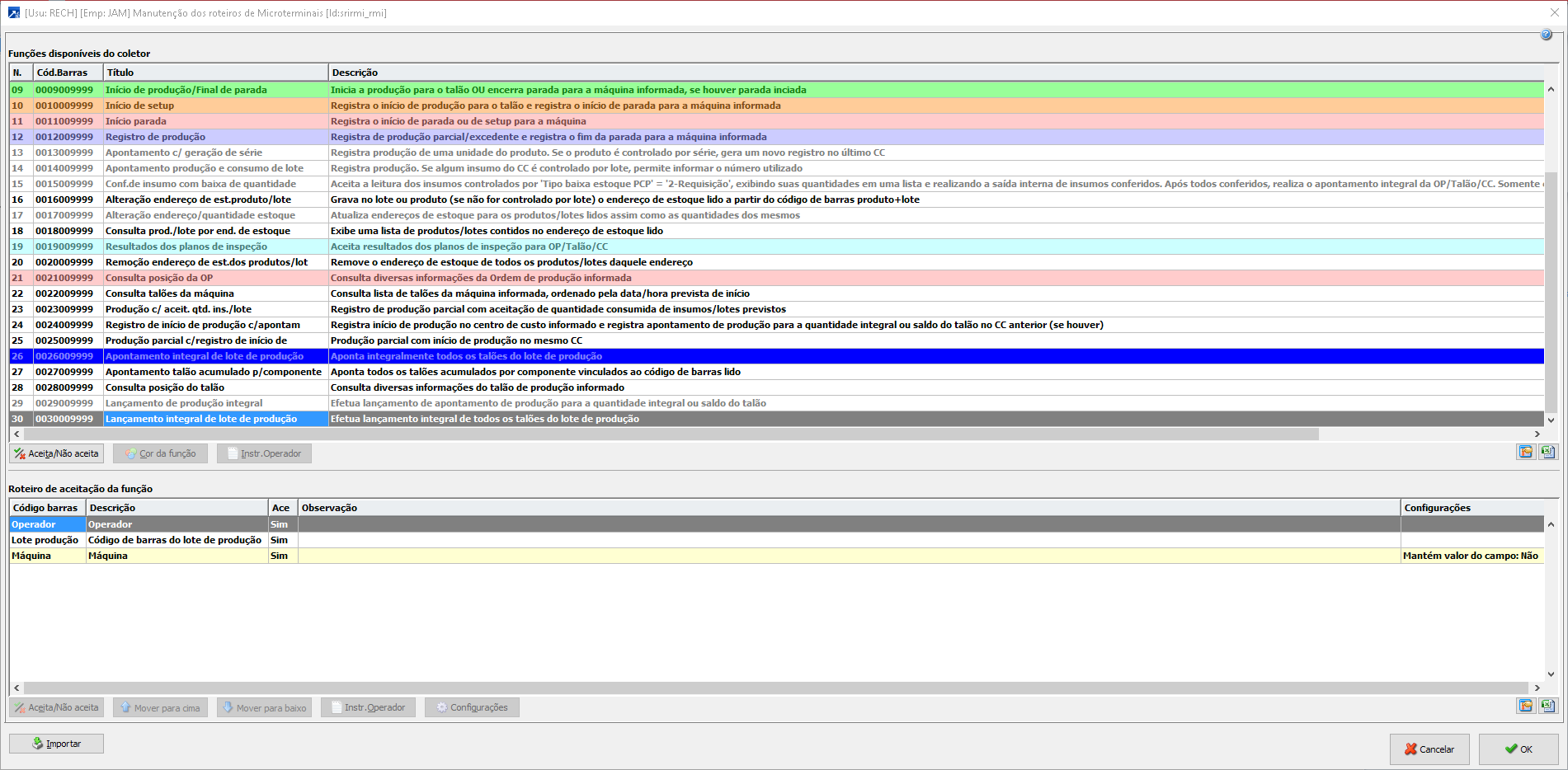Open the blue help question mark icon
The height and width of the screenshot is (770, 1568).
click(x=1546, y=35)
